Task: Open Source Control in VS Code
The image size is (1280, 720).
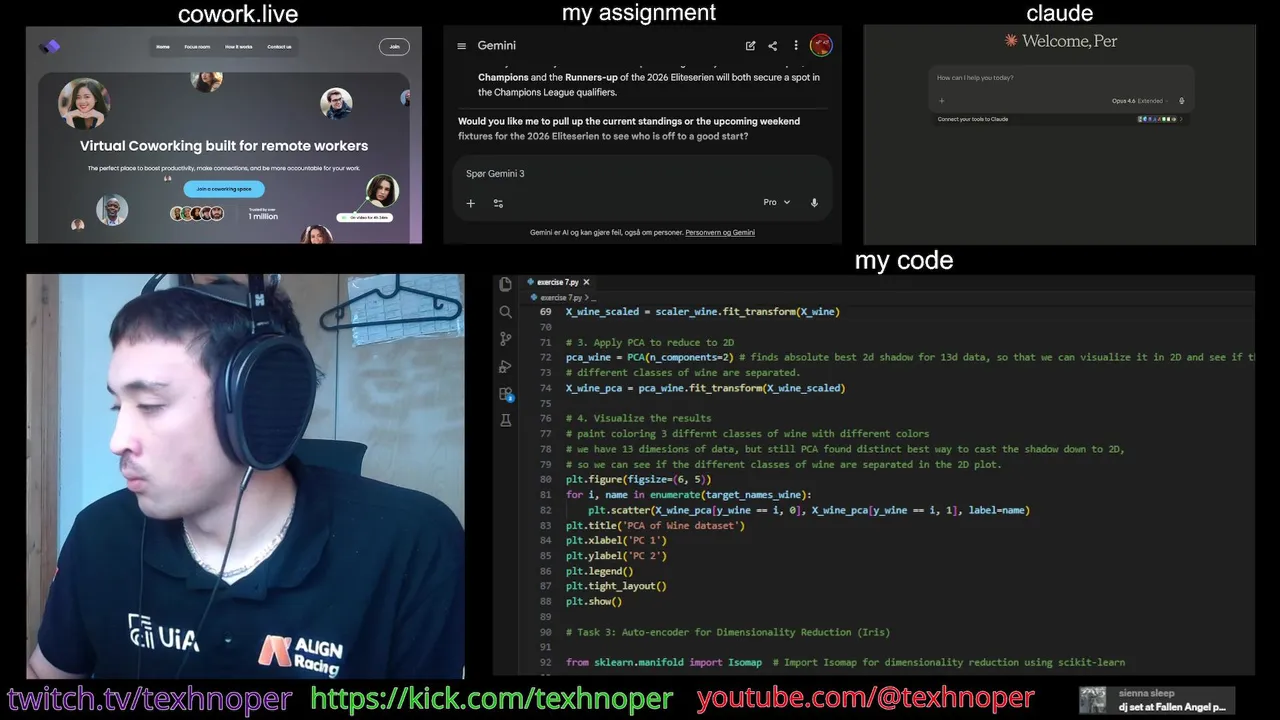Action: [505, 339]
